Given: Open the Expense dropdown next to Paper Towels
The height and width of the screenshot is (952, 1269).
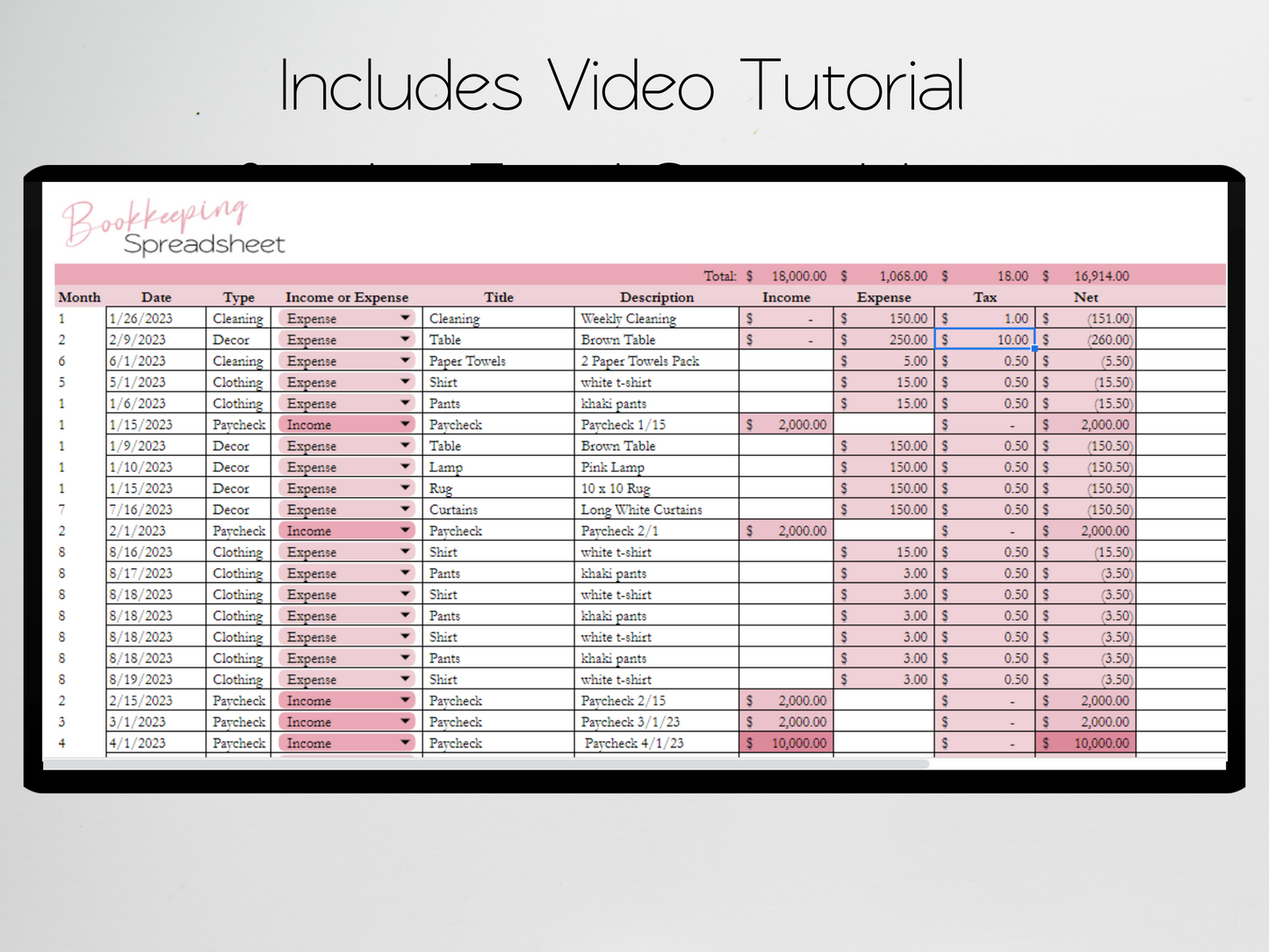Looking at the screenshot, I should (345, 360).
